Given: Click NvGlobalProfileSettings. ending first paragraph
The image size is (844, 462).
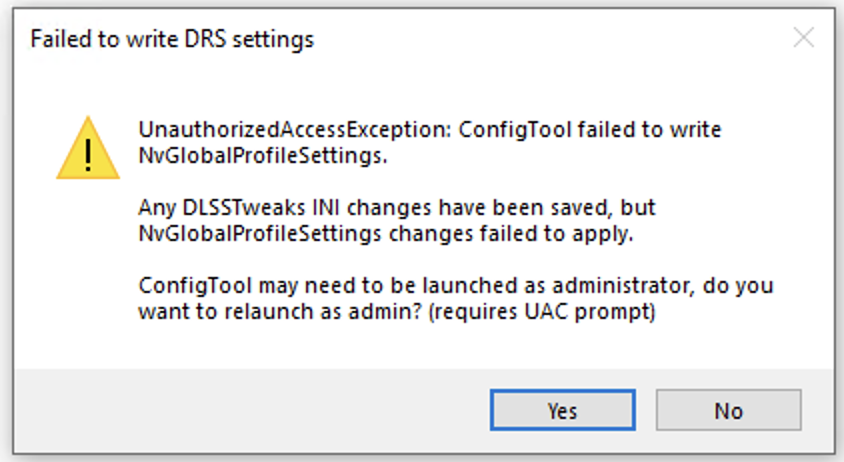Looking at the screenshot, I should point(263,156).
